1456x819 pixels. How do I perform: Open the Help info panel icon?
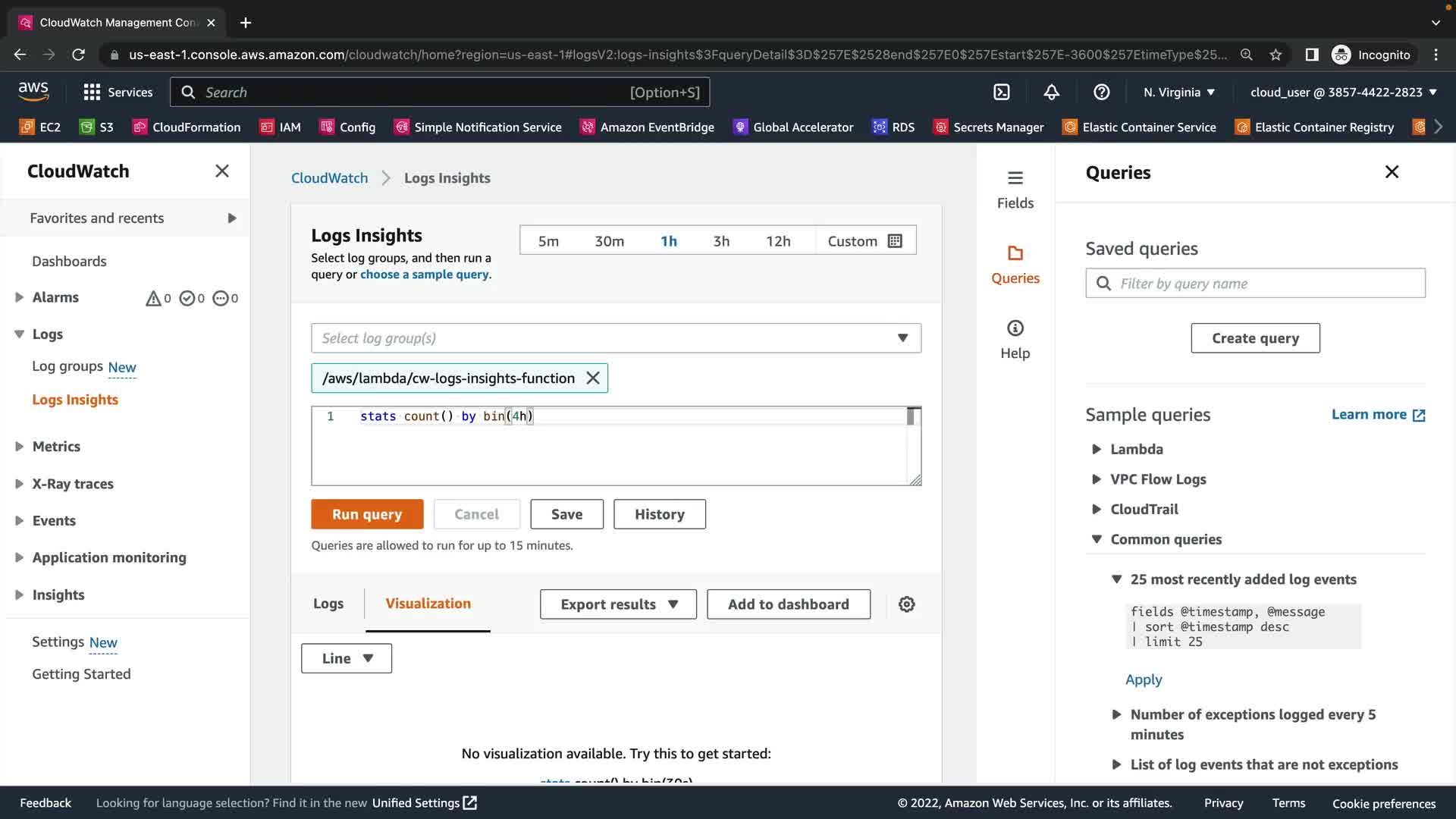[x=1015, y=339]
